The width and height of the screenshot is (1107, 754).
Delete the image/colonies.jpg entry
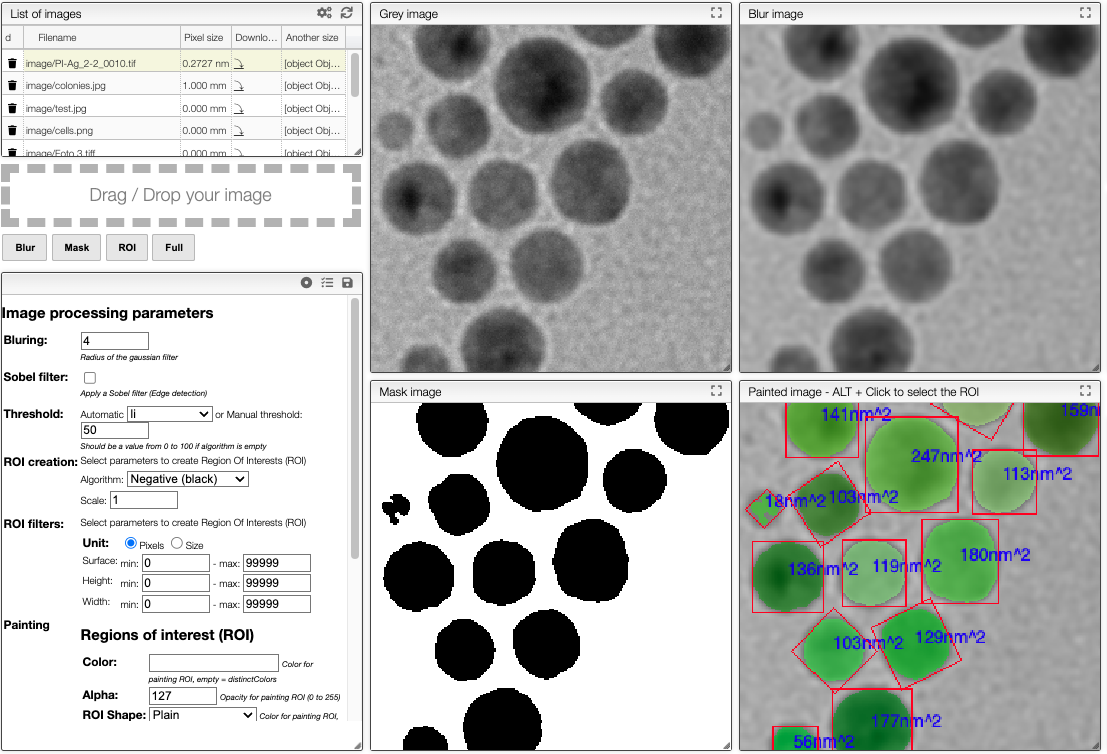coord(10,85)
